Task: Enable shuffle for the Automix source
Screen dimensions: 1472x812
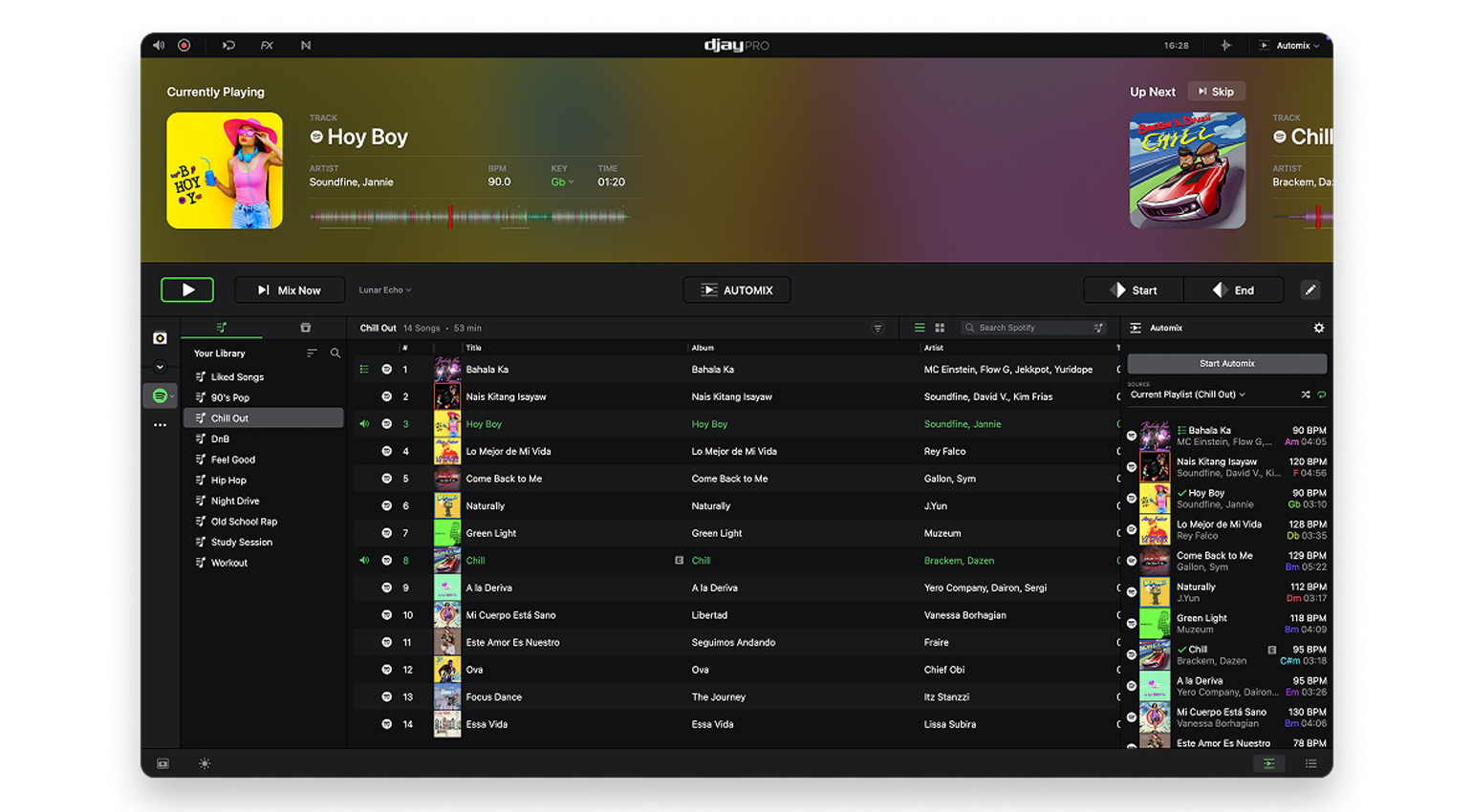Action: point(1306,393)
